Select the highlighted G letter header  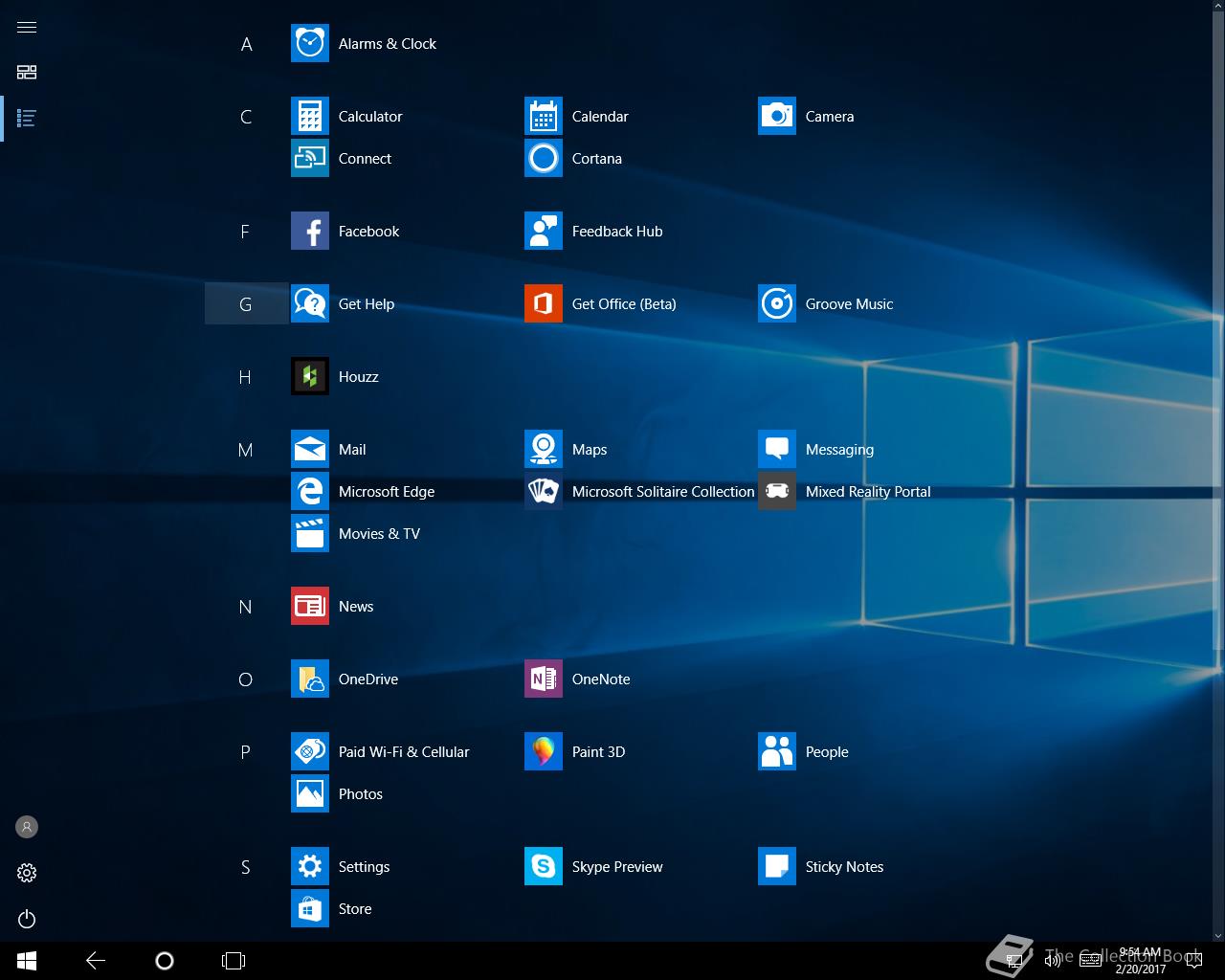(x=246, y=303)
